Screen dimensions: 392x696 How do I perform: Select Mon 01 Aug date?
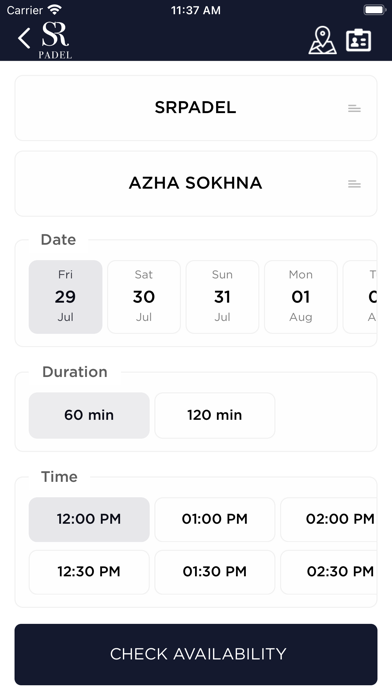coord(301,297)
